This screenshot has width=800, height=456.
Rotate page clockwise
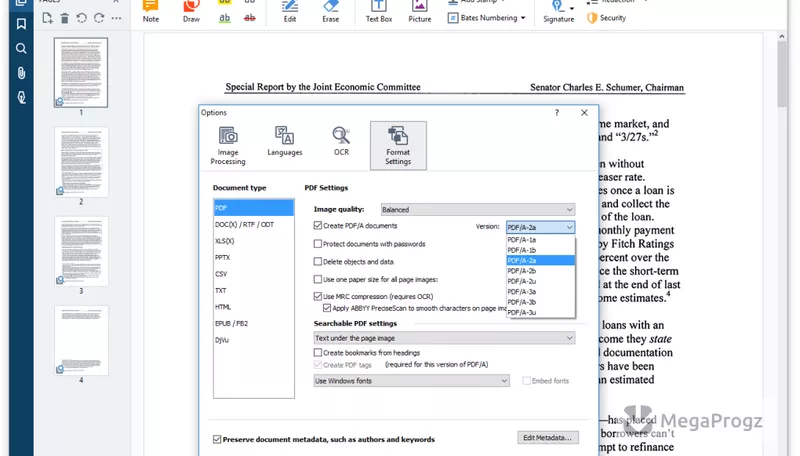click(99, 18)
